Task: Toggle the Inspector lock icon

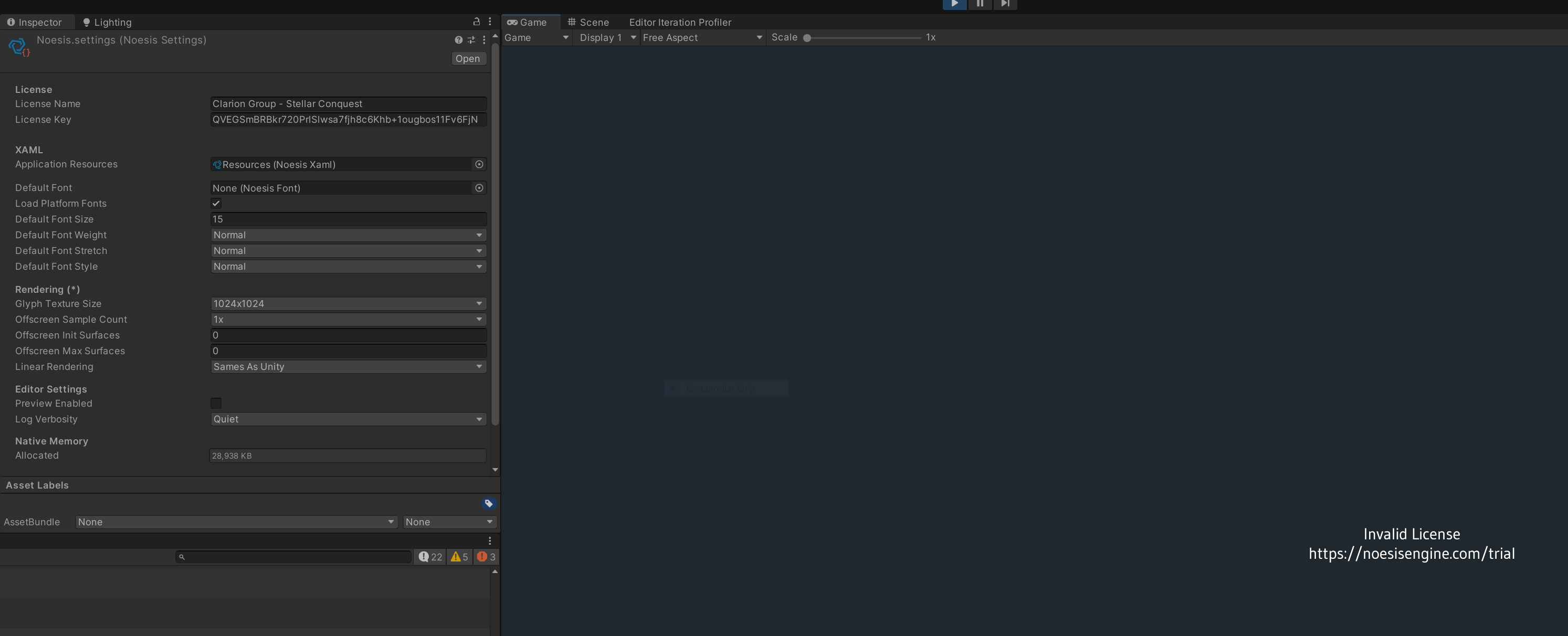Action: tap(477, 22)
